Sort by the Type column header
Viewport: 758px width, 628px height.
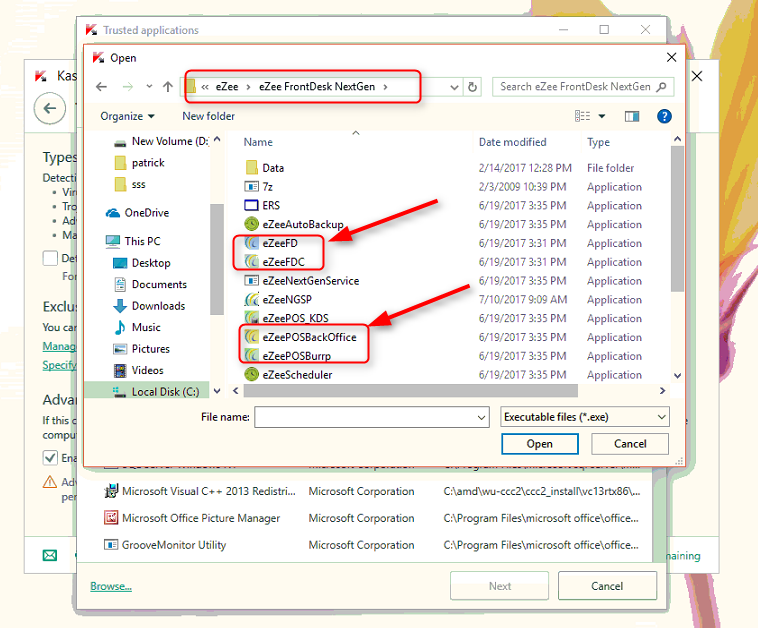[598, 142]
